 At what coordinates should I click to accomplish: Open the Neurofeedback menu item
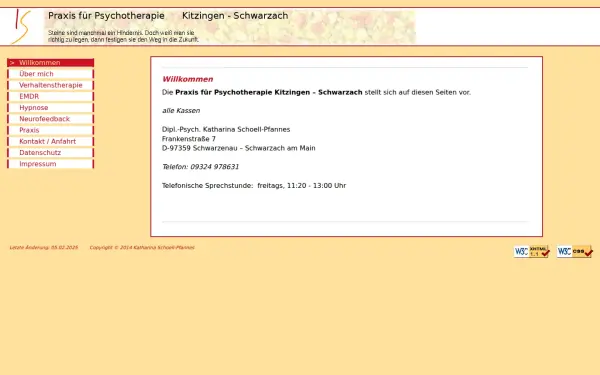[x=51, y=119]
